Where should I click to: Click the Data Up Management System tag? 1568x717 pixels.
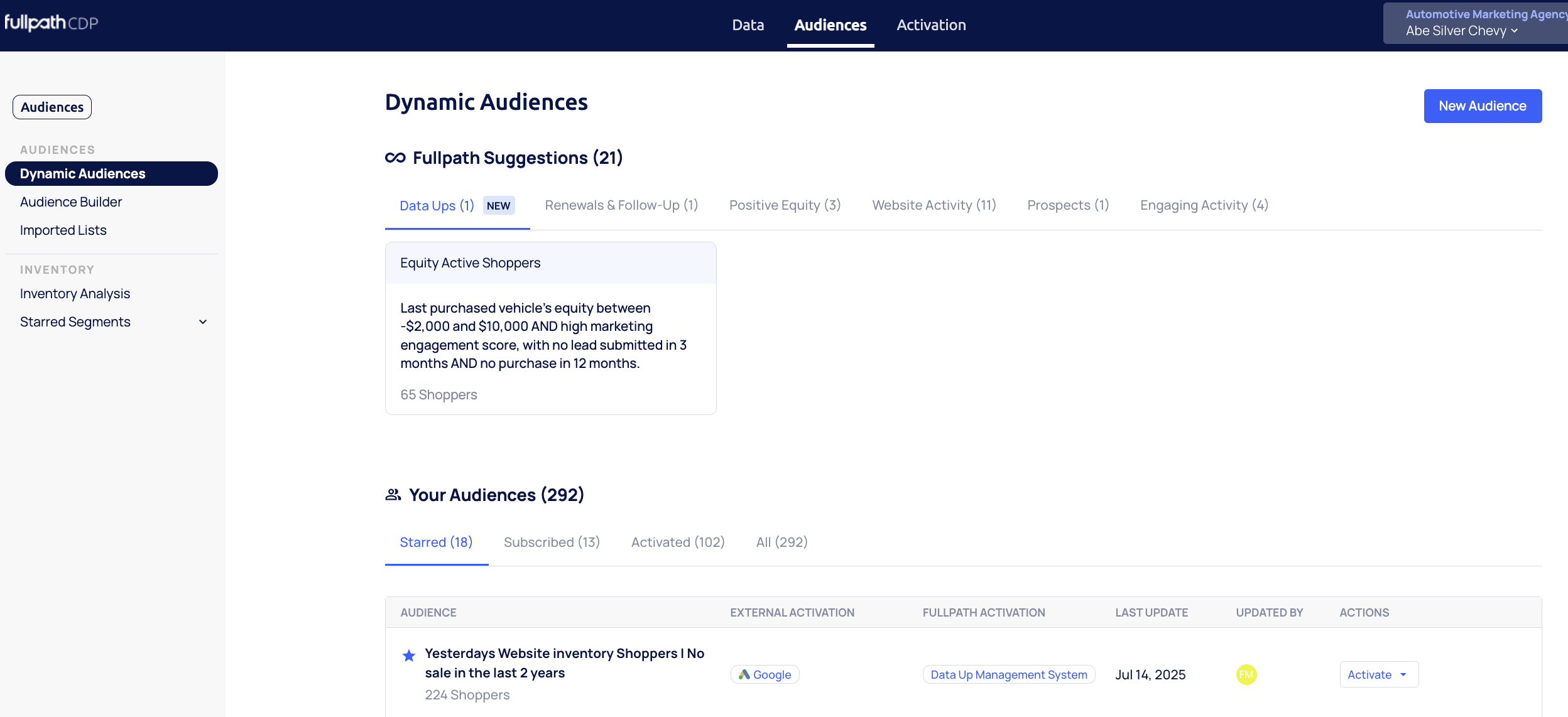[x=1008, y=674]
